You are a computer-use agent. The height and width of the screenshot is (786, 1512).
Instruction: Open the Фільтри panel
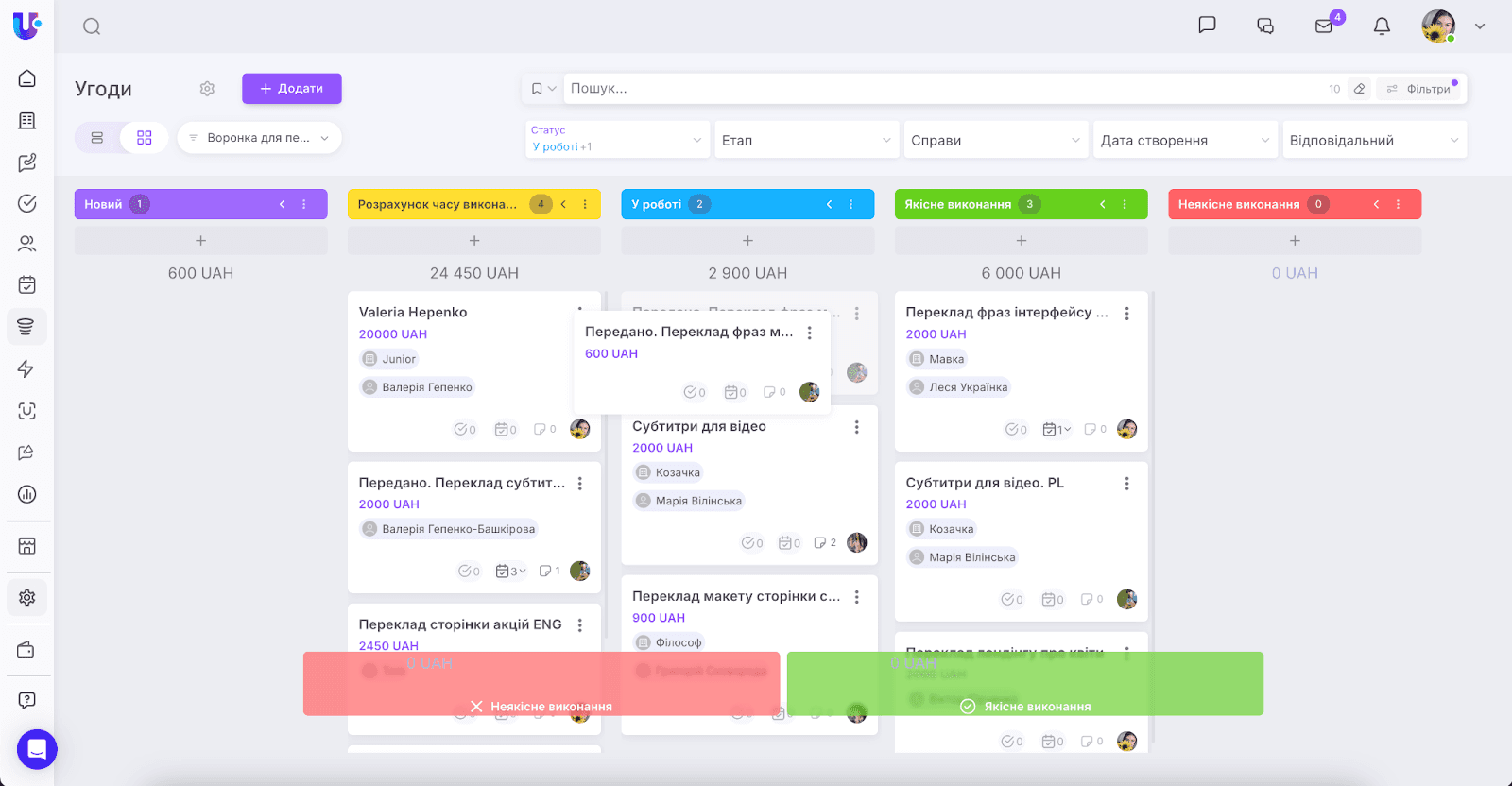click(x=1420, y=89)
